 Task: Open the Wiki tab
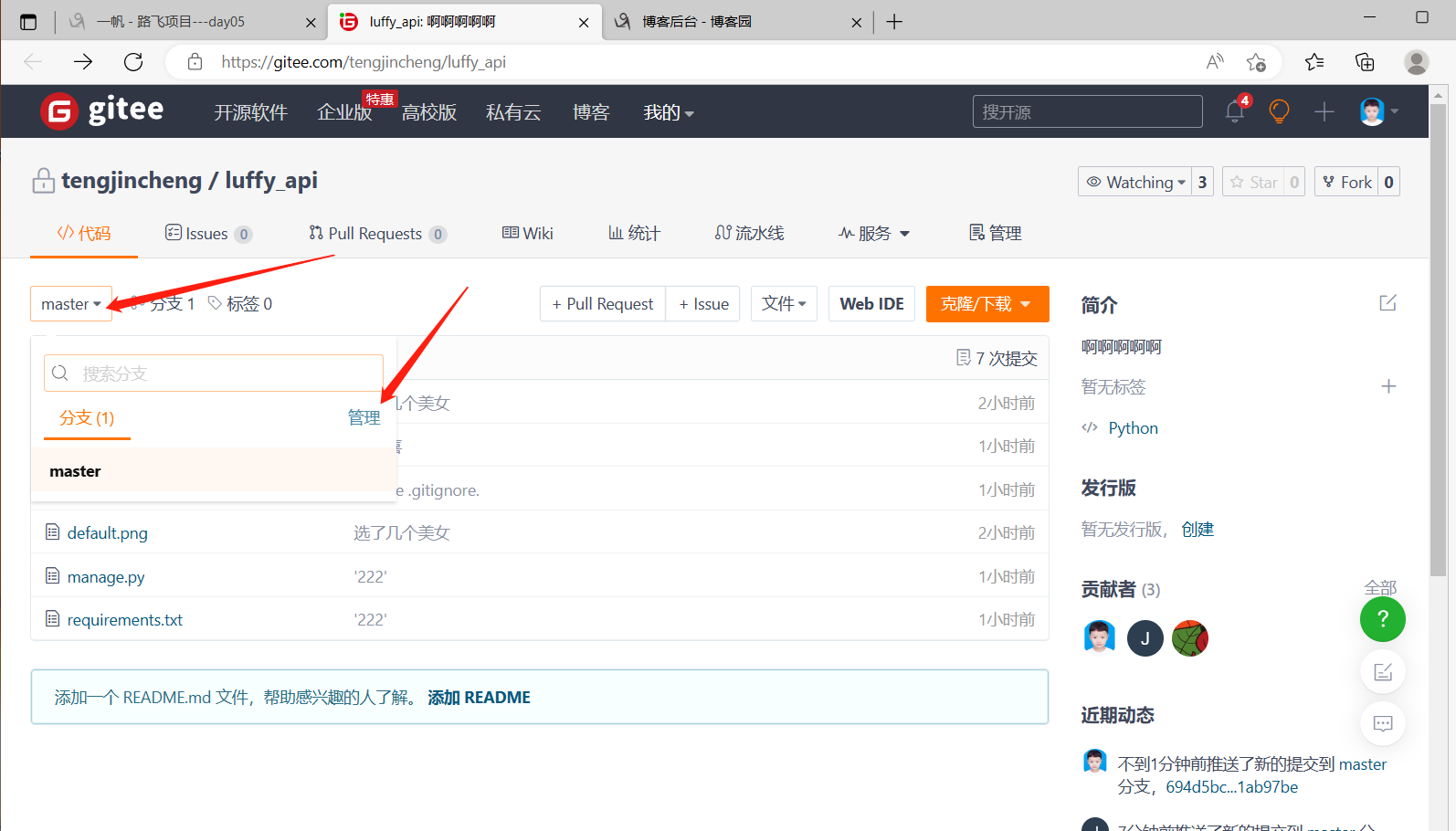[528, 234]
